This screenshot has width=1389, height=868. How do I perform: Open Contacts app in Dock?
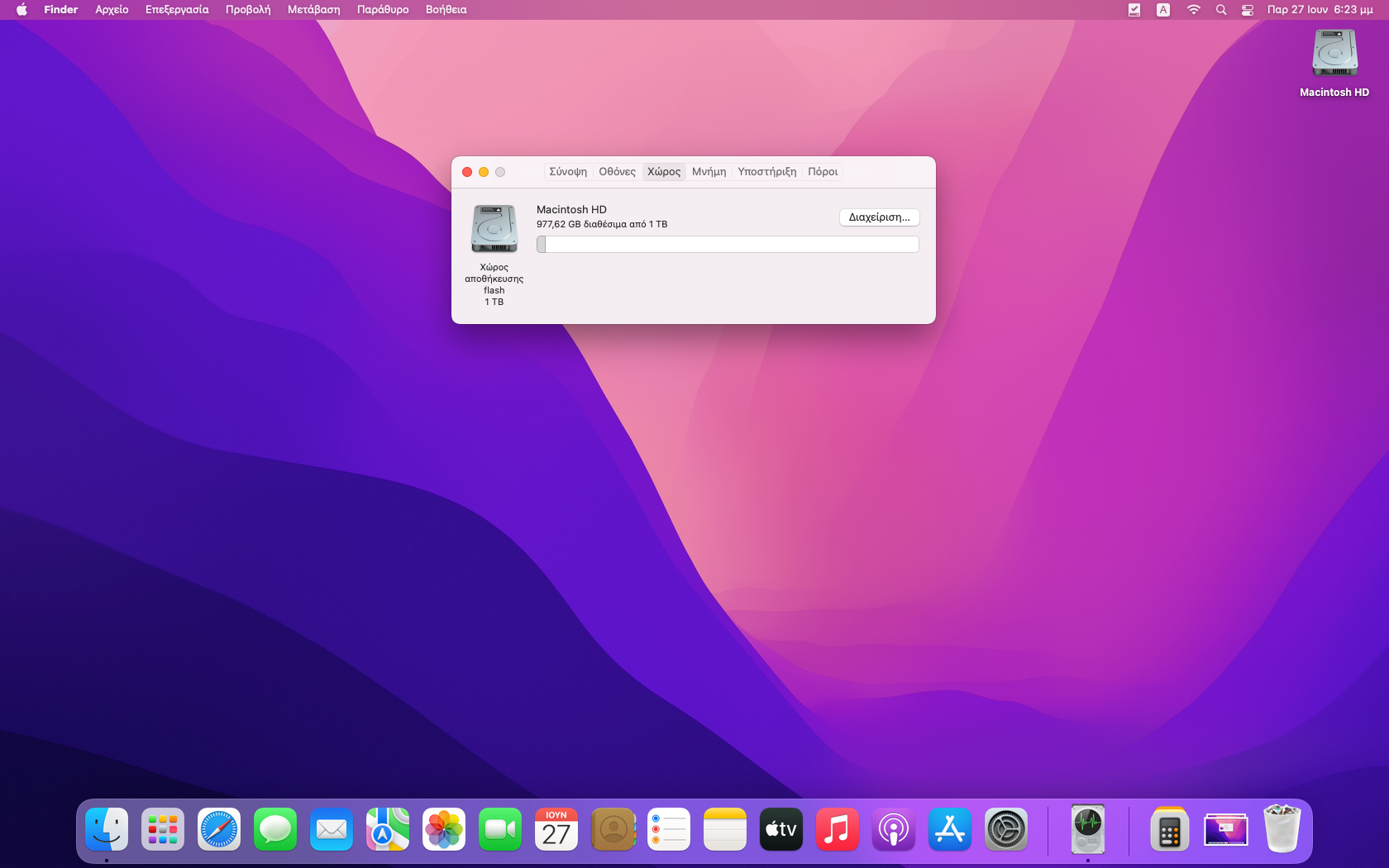(x=613, y=829)
